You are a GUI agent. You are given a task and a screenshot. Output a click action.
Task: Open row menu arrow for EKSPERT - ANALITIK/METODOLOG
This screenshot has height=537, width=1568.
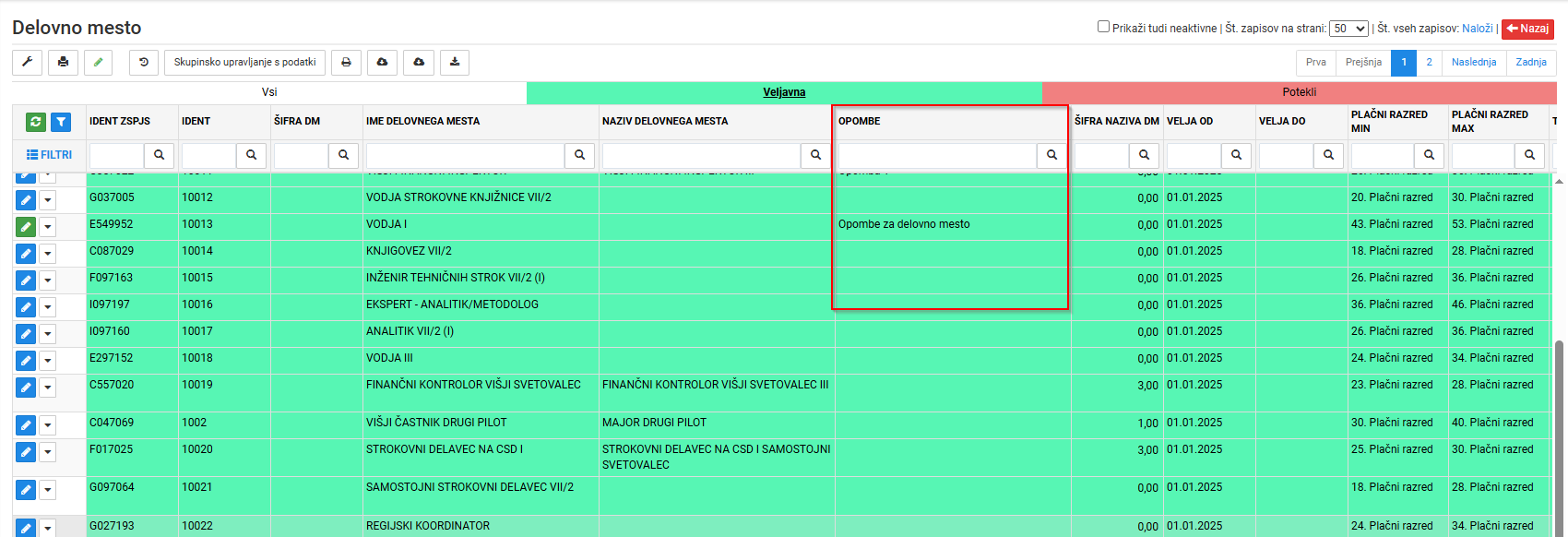48,307
